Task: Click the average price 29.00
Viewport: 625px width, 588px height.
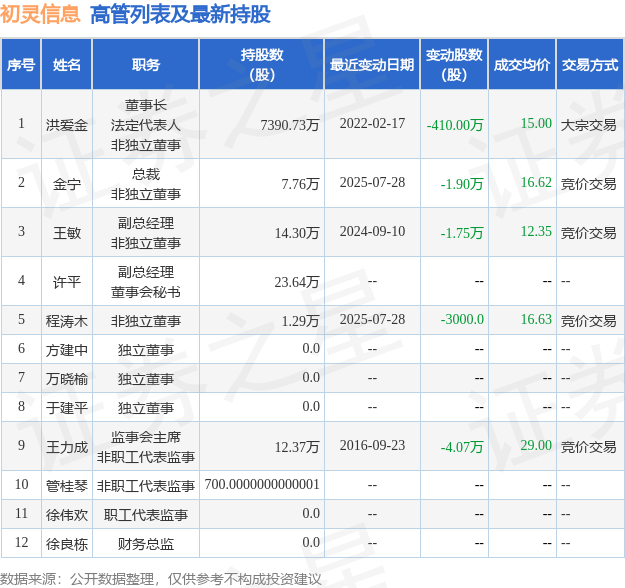Action: (537, 445)
